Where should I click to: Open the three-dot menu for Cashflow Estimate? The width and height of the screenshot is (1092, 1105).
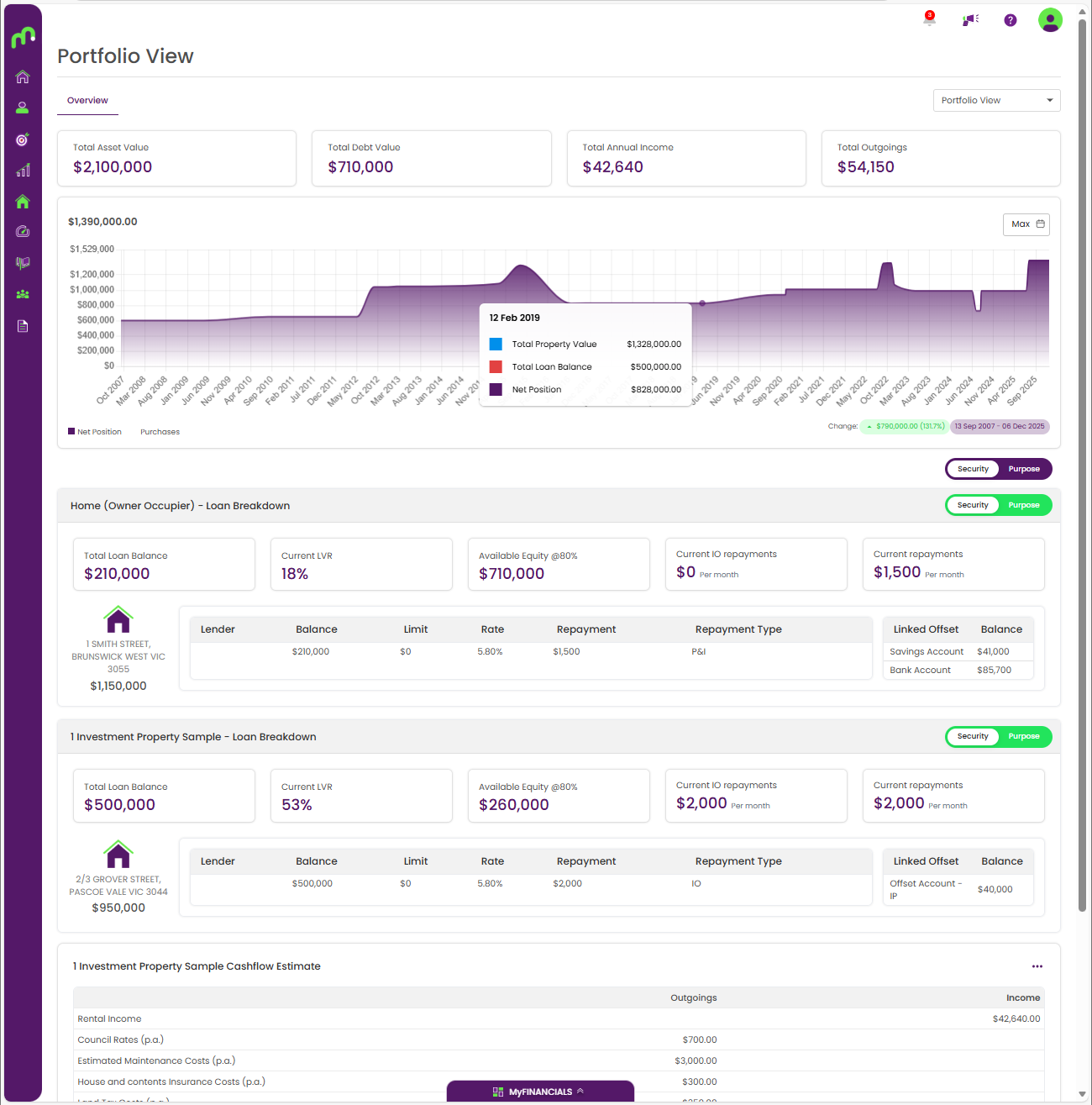click(x=1037, y=966)
